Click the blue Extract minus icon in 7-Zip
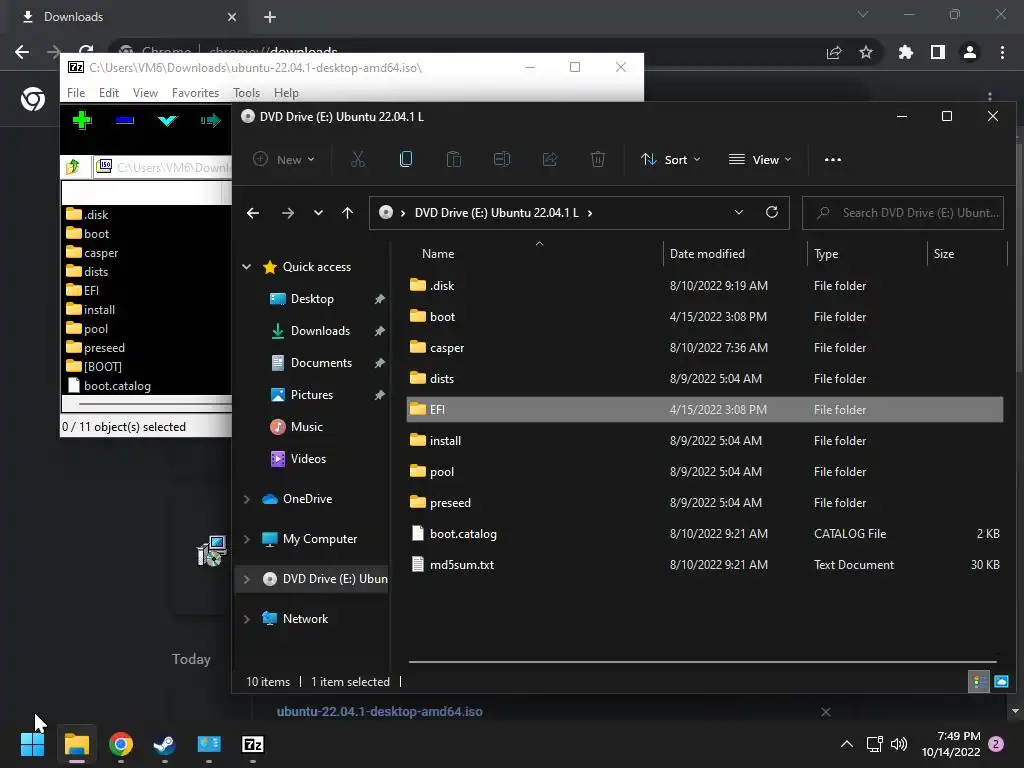 [x=125, y=120]
